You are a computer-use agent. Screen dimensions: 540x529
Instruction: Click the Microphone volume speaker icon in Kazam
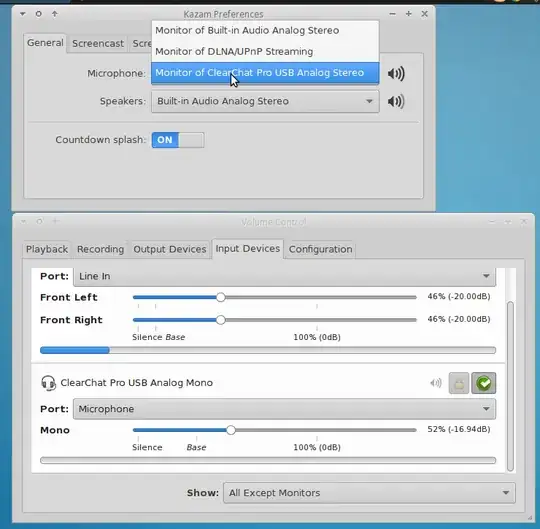click(396, 74)
